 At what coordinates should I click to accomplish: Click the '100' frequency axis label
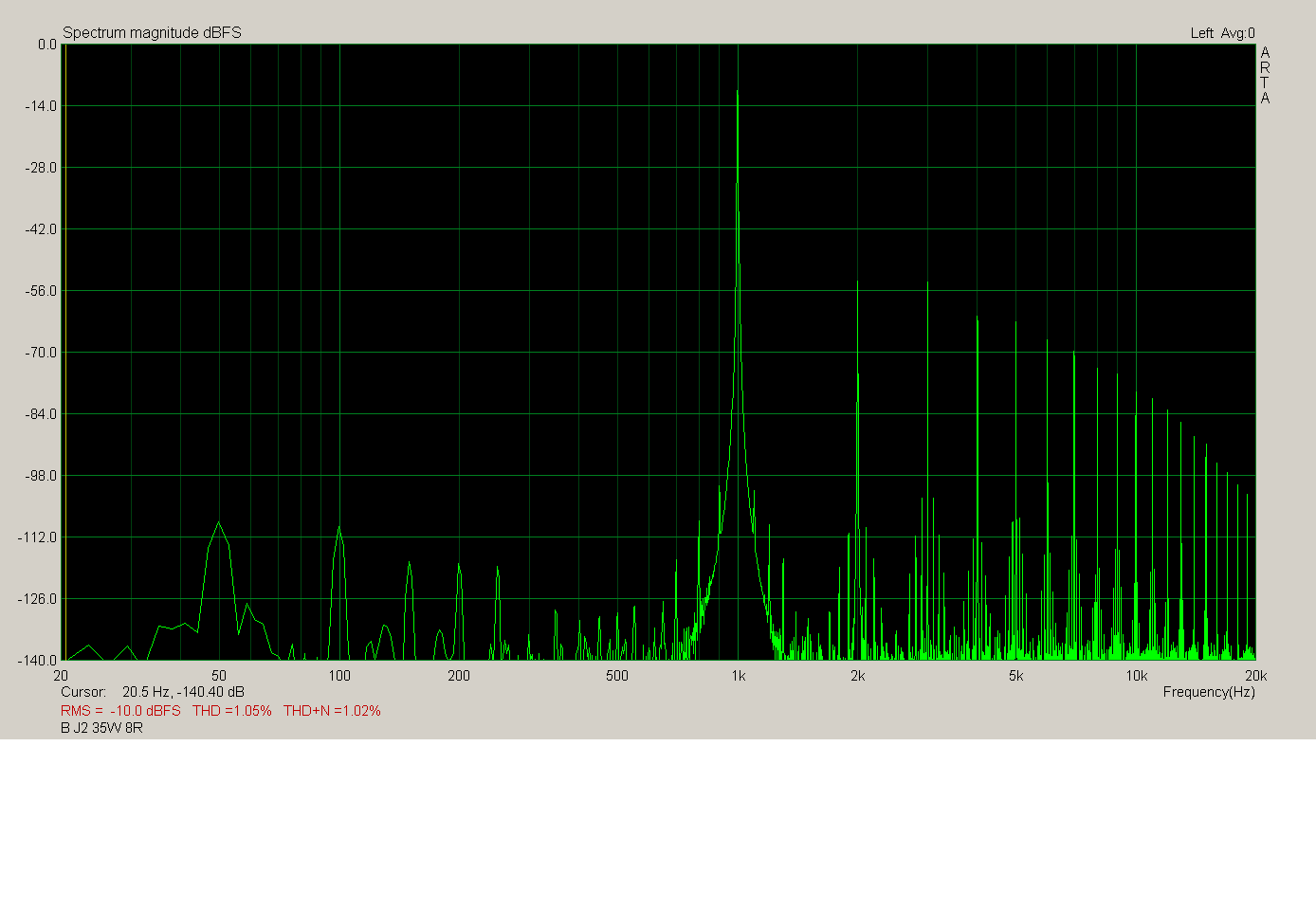pyautogui.click(x=339, y=676)
